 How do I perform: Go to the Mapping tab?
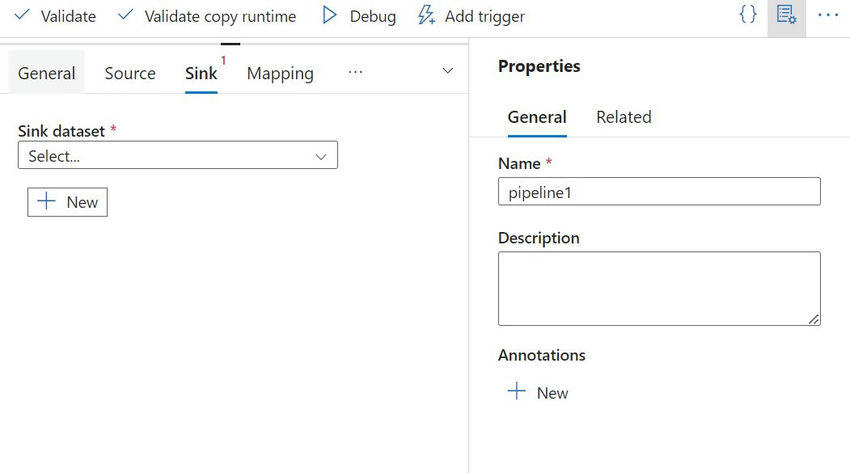(x=280, y=73)
